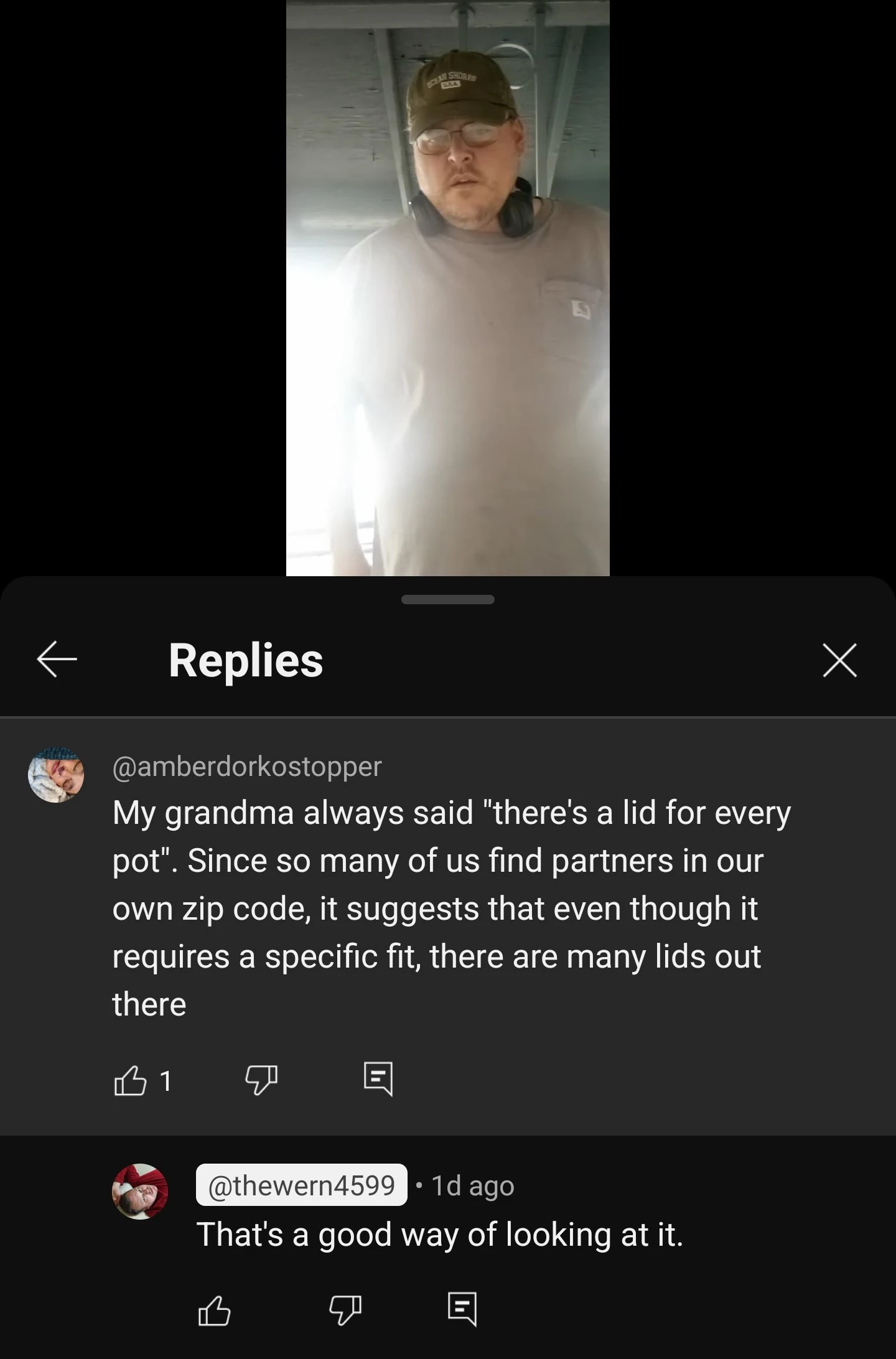
Task: Like the @thewern4599 reply
Action: 214,1310
